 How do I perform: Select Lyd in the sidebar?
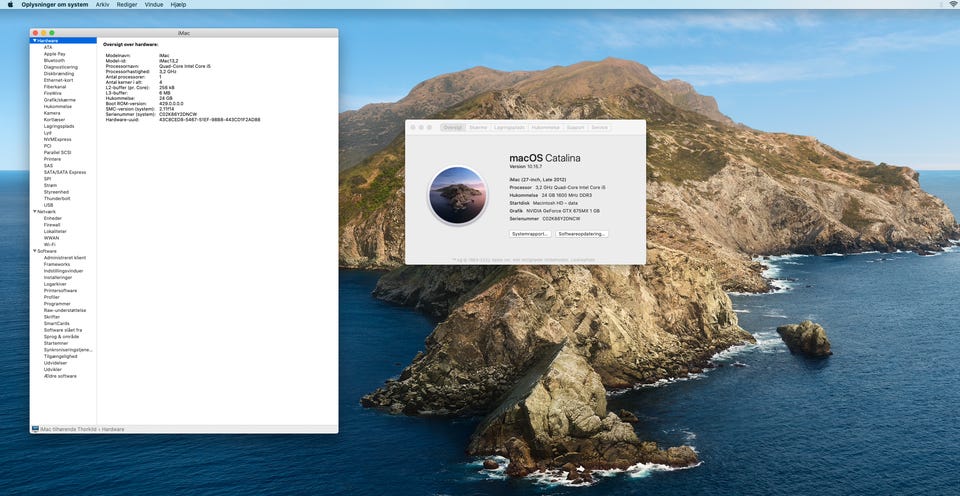click(x=48, y=133)
